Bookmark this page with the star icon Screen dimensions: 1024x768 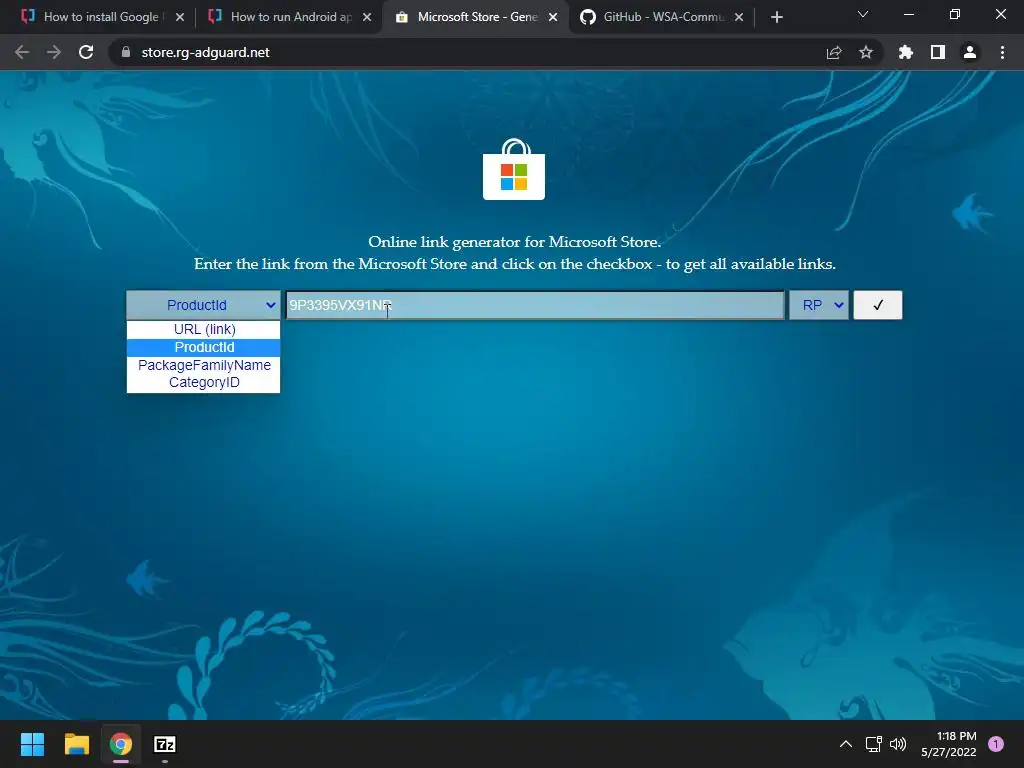point(866,52)
